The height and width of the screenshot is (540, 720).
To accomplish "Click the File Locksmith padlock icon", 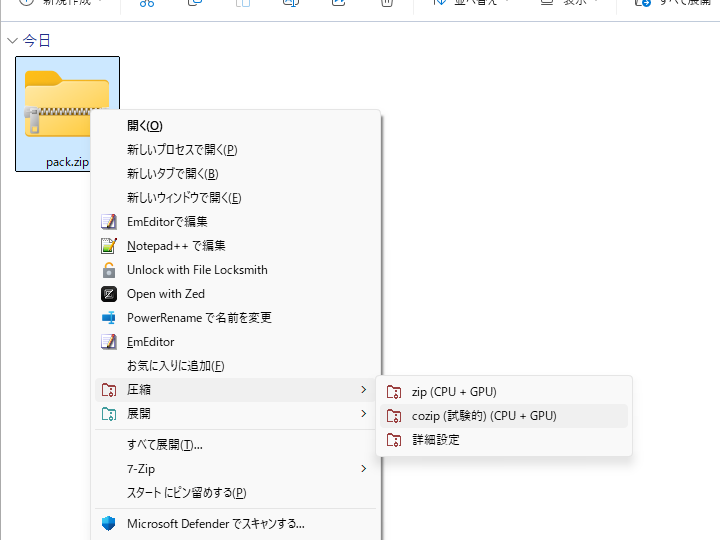I will (x=109, y=270).
